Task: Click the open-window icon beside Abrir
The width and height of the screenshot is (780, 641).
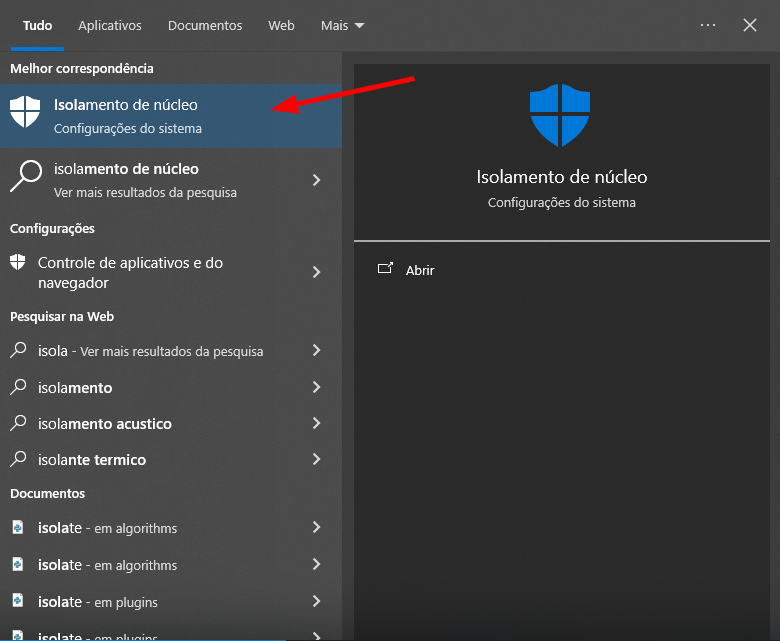Action: tap(386, 269)
